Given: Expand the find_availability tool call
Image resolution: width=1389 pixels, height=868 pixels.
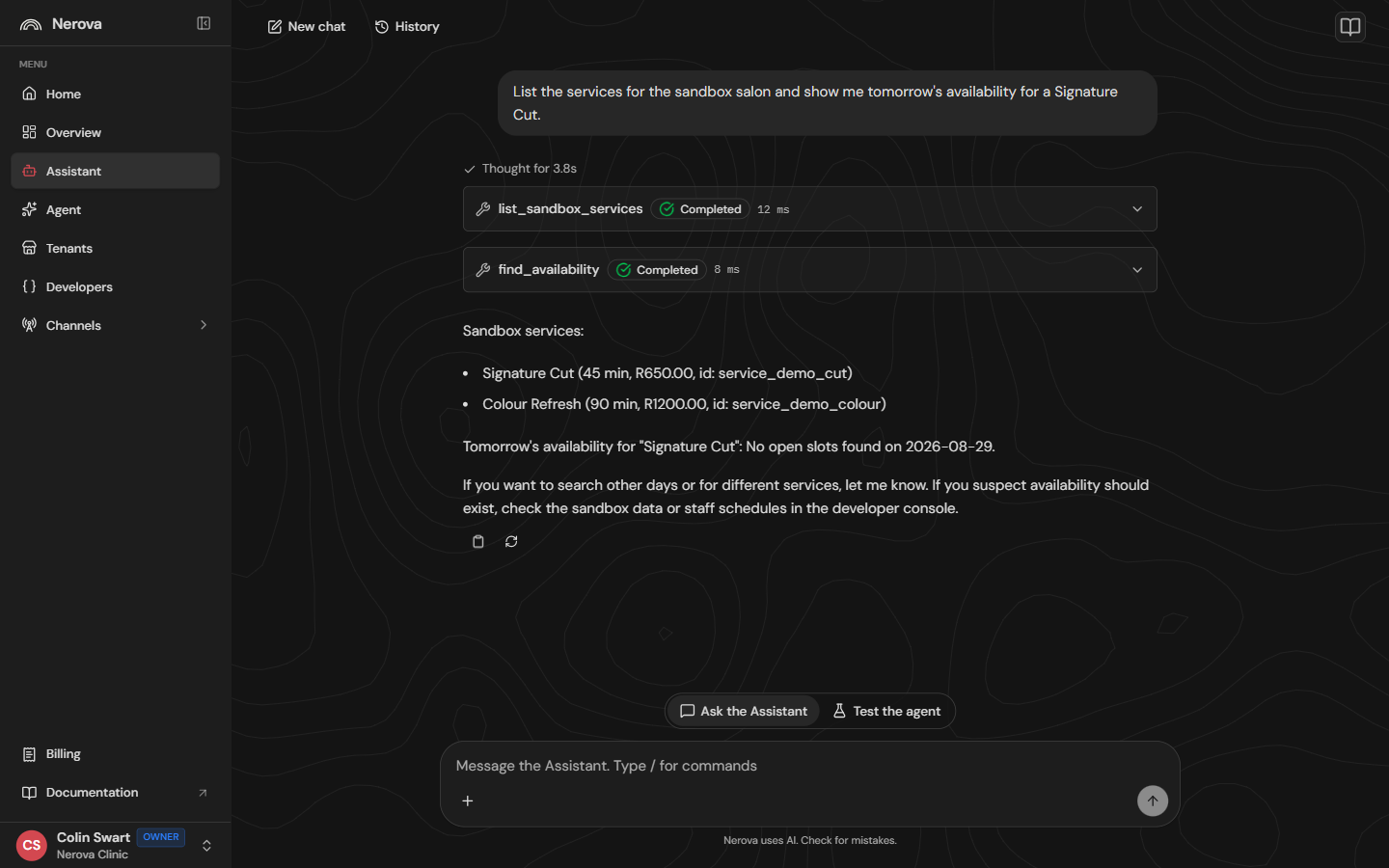Looking at the screenshot, I should click(810, 270).
